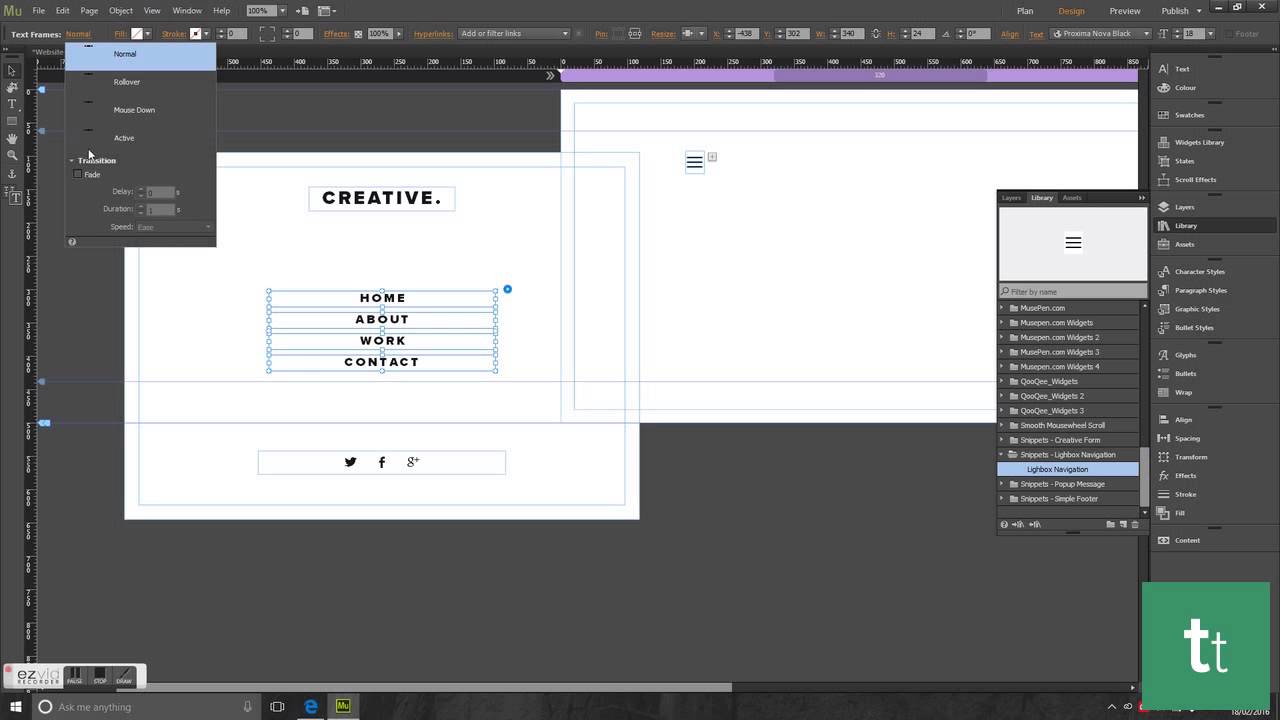Open the Paragraph Styles panel
Screen dimensions: 1280x720
[1200, 291]
